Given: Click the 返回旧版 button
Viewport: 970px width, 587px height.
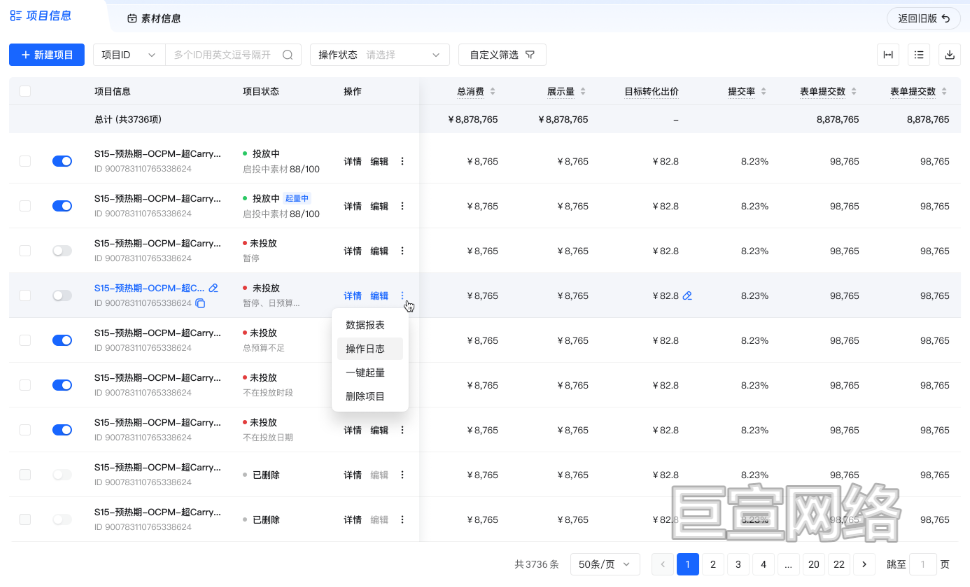Looking at the screenshot, I should [924, 19].
